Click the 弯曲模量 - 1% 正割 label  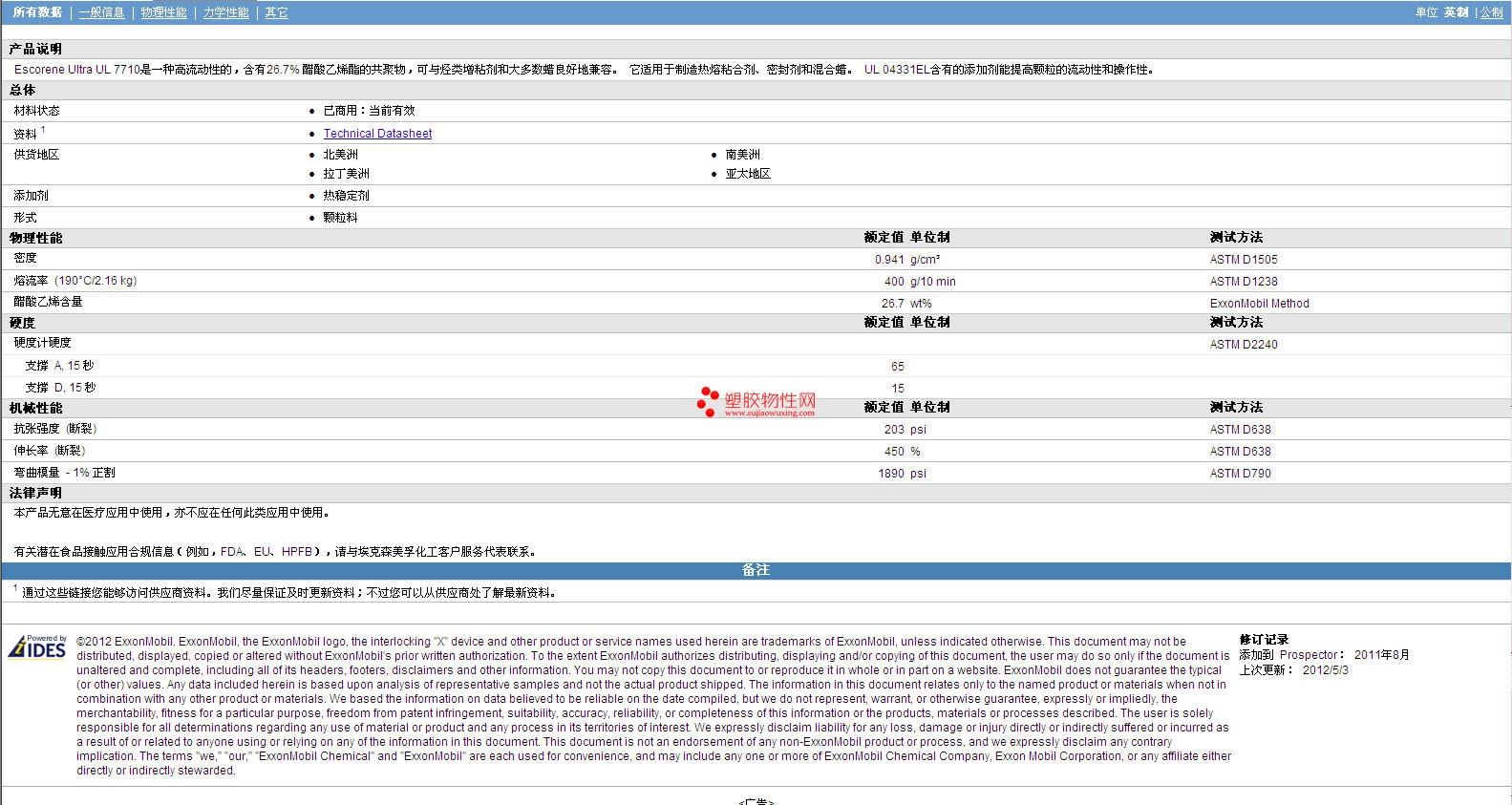[64, 473]
